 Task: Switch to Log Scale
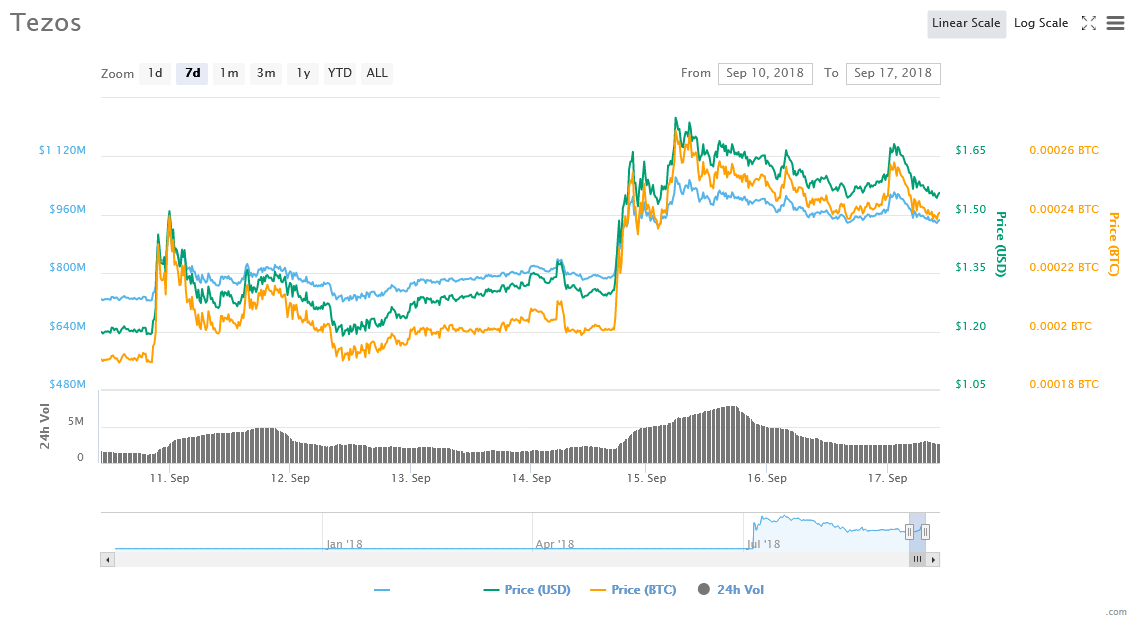1041,23
